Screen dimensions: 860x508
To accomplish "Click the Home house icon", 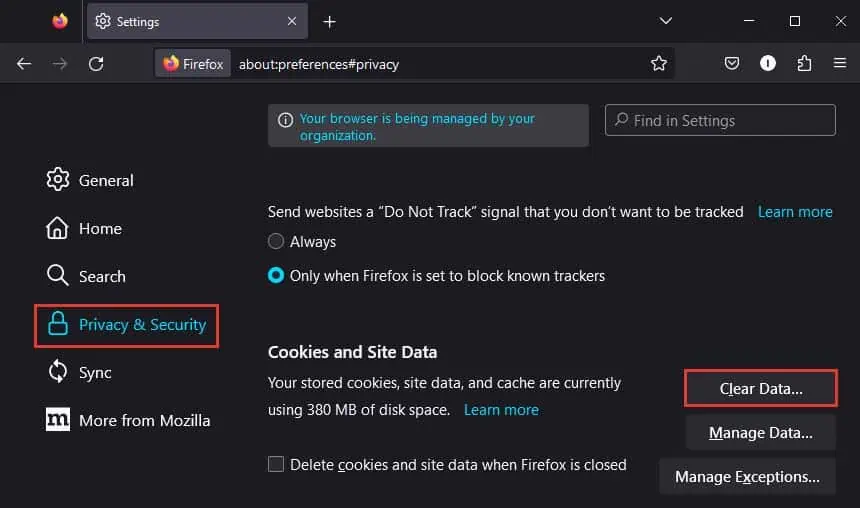I will coord(57,228).
